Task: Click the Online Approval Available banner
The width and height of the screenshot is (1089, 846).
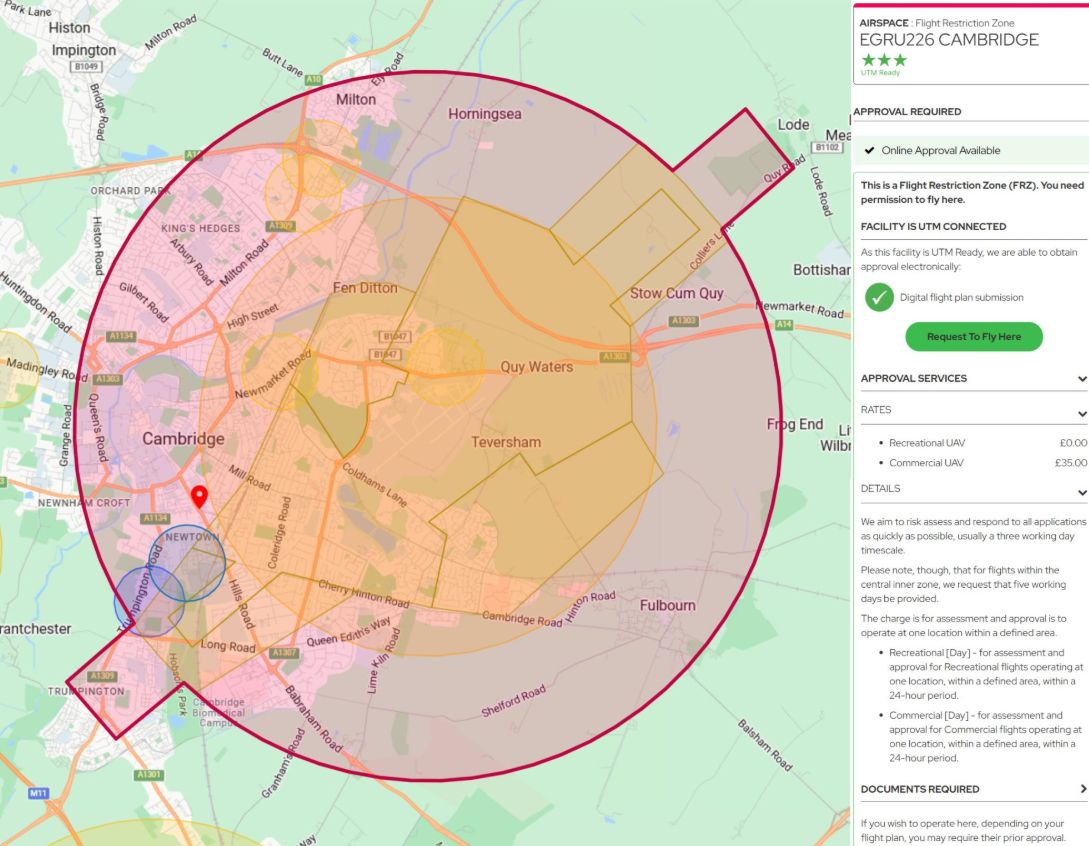Action: click(970, 151)
